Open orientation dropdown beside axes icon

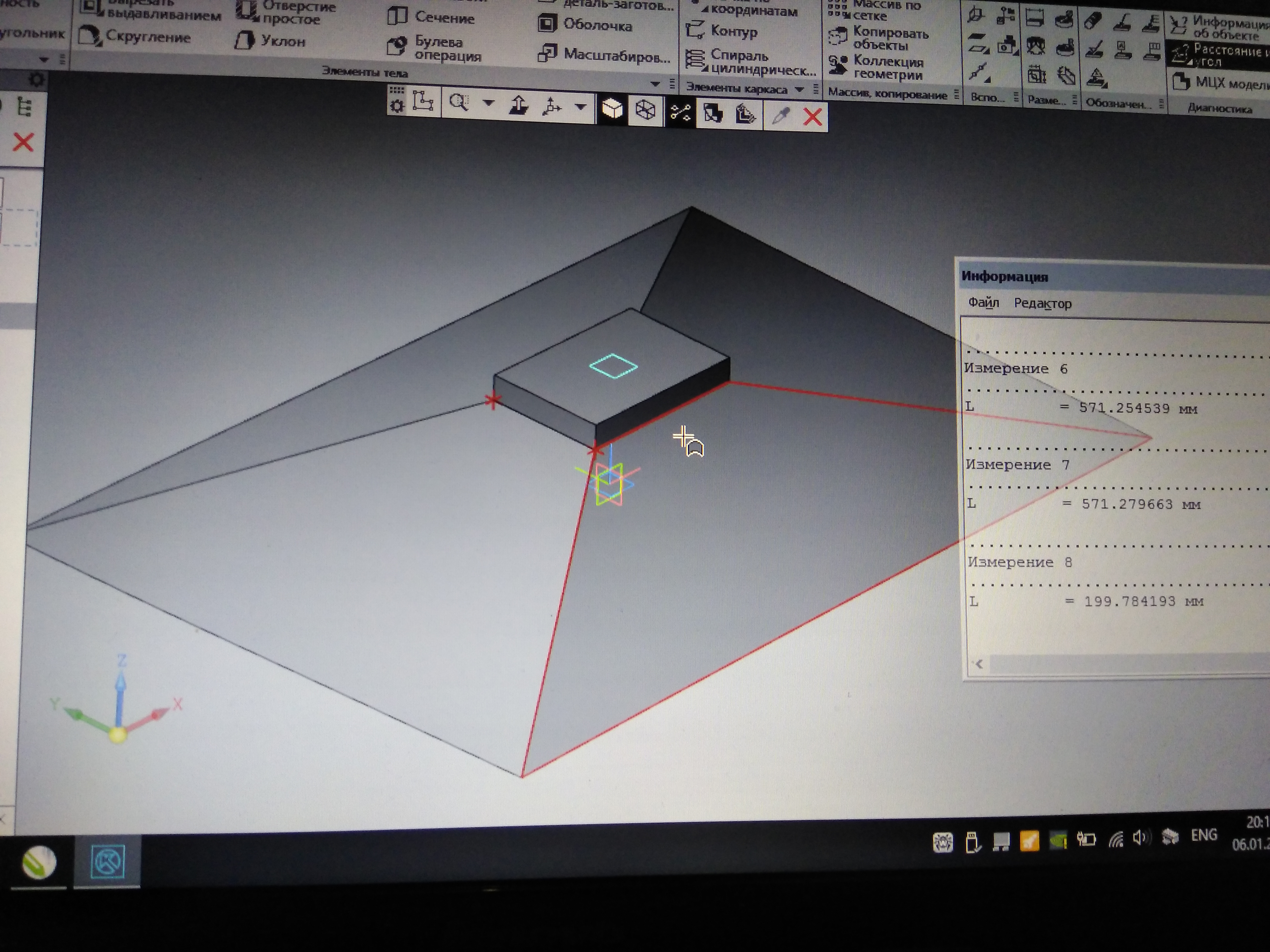tap(580, 107)
